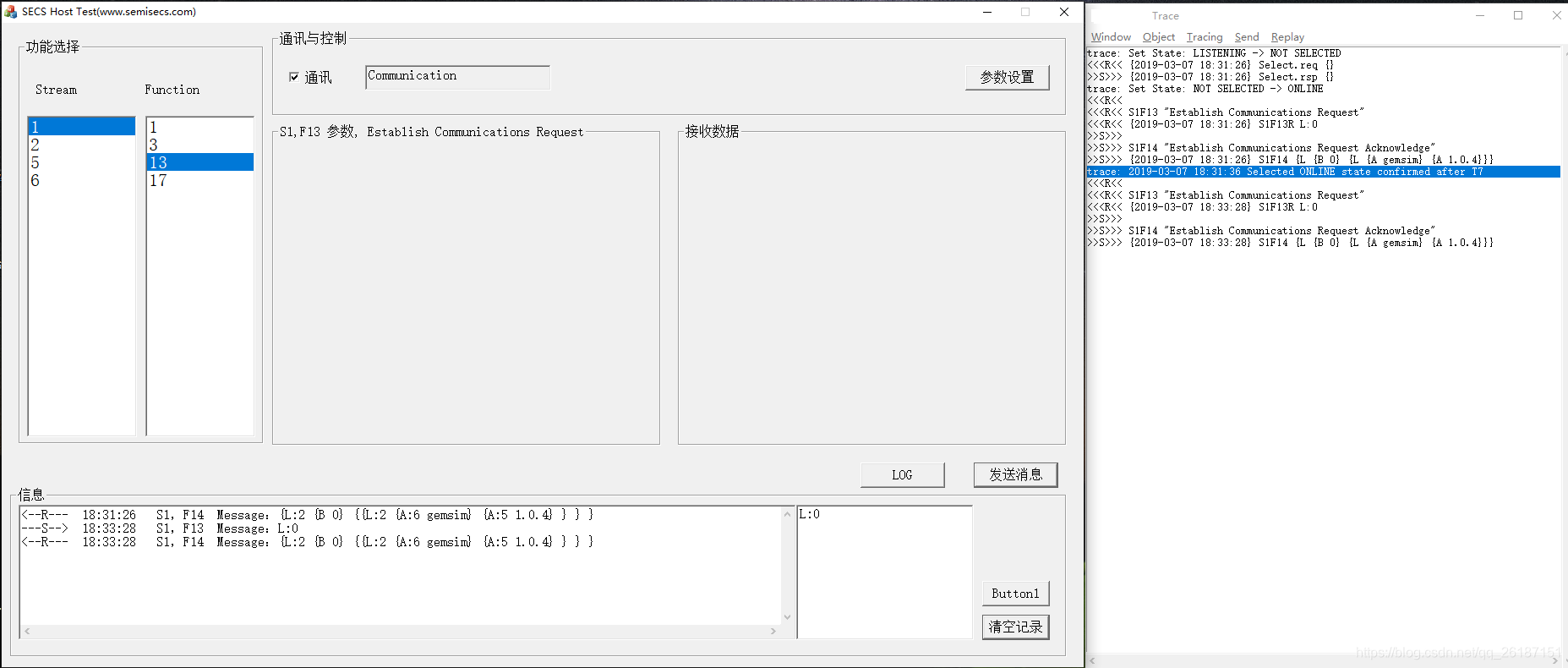Image resolution: width=1568 pixels, height=668 pixels.
Task: Click the Communication text field
Action: tap(457, 77)
